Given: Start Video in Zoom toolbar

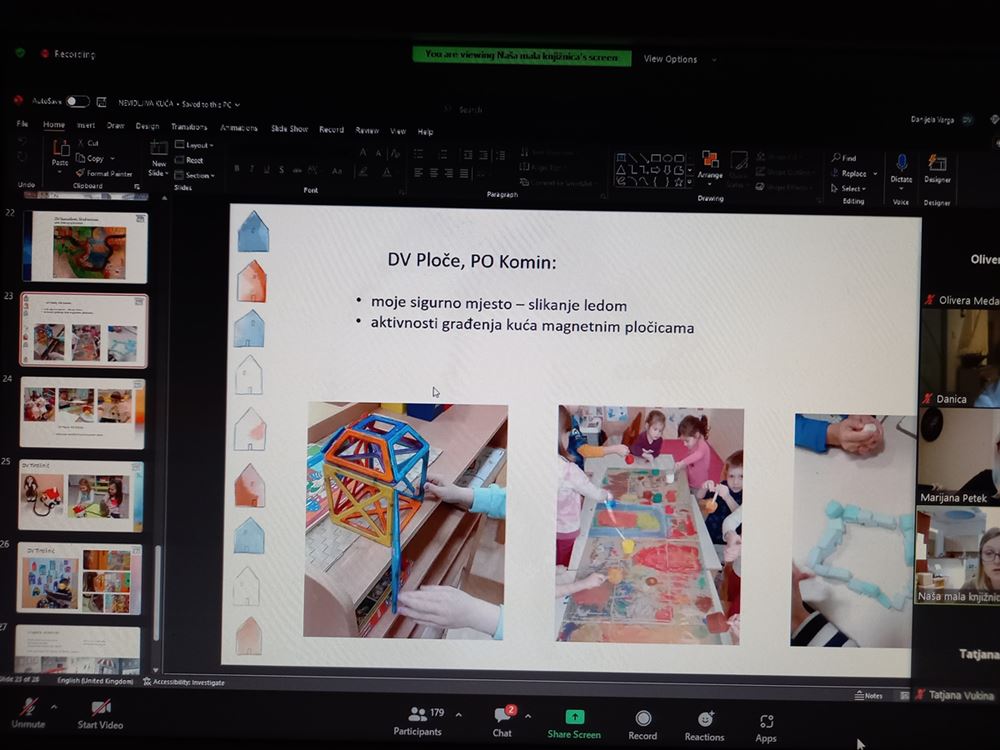Looking at the screenshot, I should pyautogui.click(x=100, y=714).
